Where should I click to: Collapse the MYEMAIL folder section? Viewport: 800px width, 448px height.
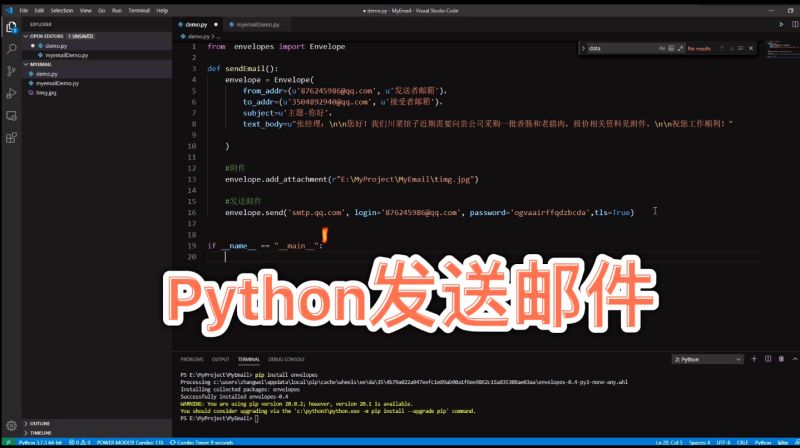click(97, 64)
